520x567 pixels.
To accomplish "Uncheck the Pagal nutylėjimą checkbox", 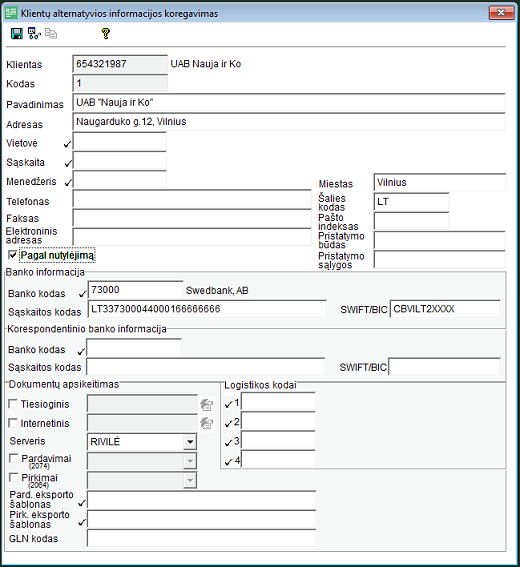I will 13,255.
